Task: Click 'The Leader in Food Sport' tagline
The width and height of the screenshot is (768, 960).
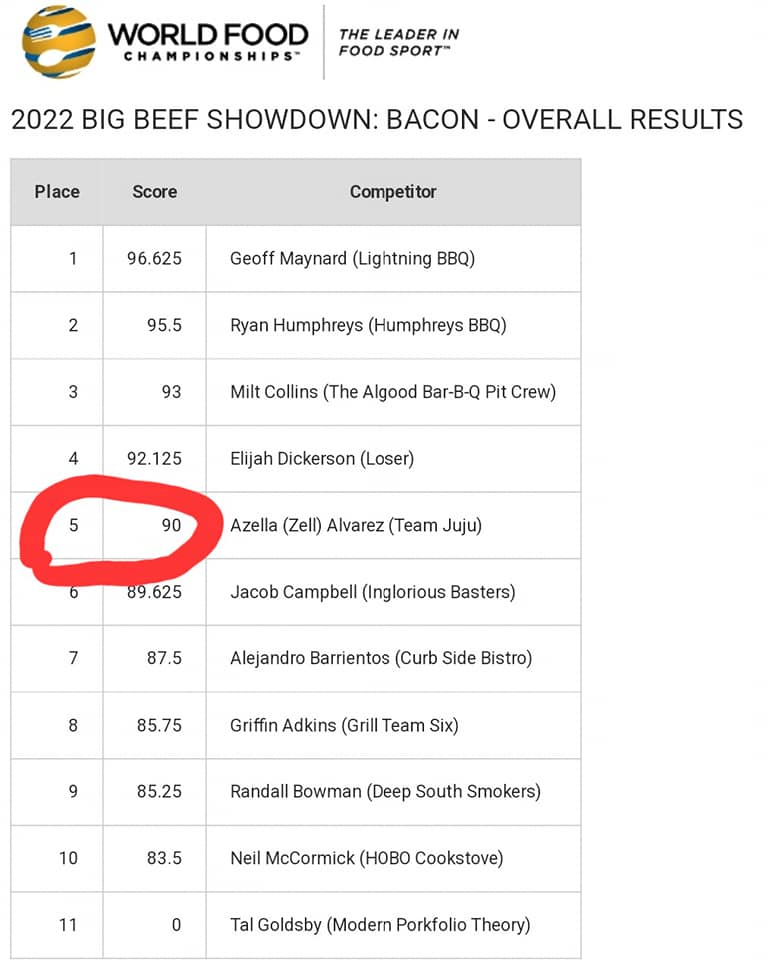Action: (399, 42)
